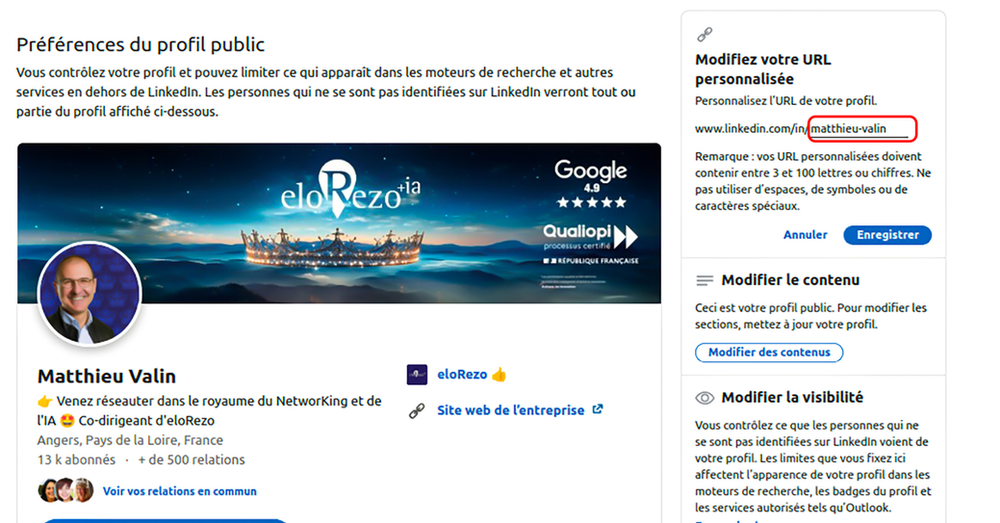The image size is (1000, 523).
Task: Click the eloRezo company logo icon
Action: (x=417, y=374)
